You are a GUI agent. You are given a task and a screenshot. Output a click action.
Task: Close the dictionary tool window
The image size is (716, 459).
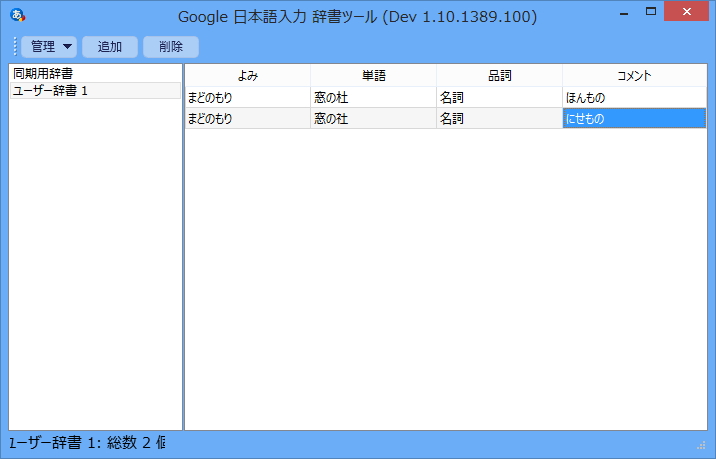[687, 12]
